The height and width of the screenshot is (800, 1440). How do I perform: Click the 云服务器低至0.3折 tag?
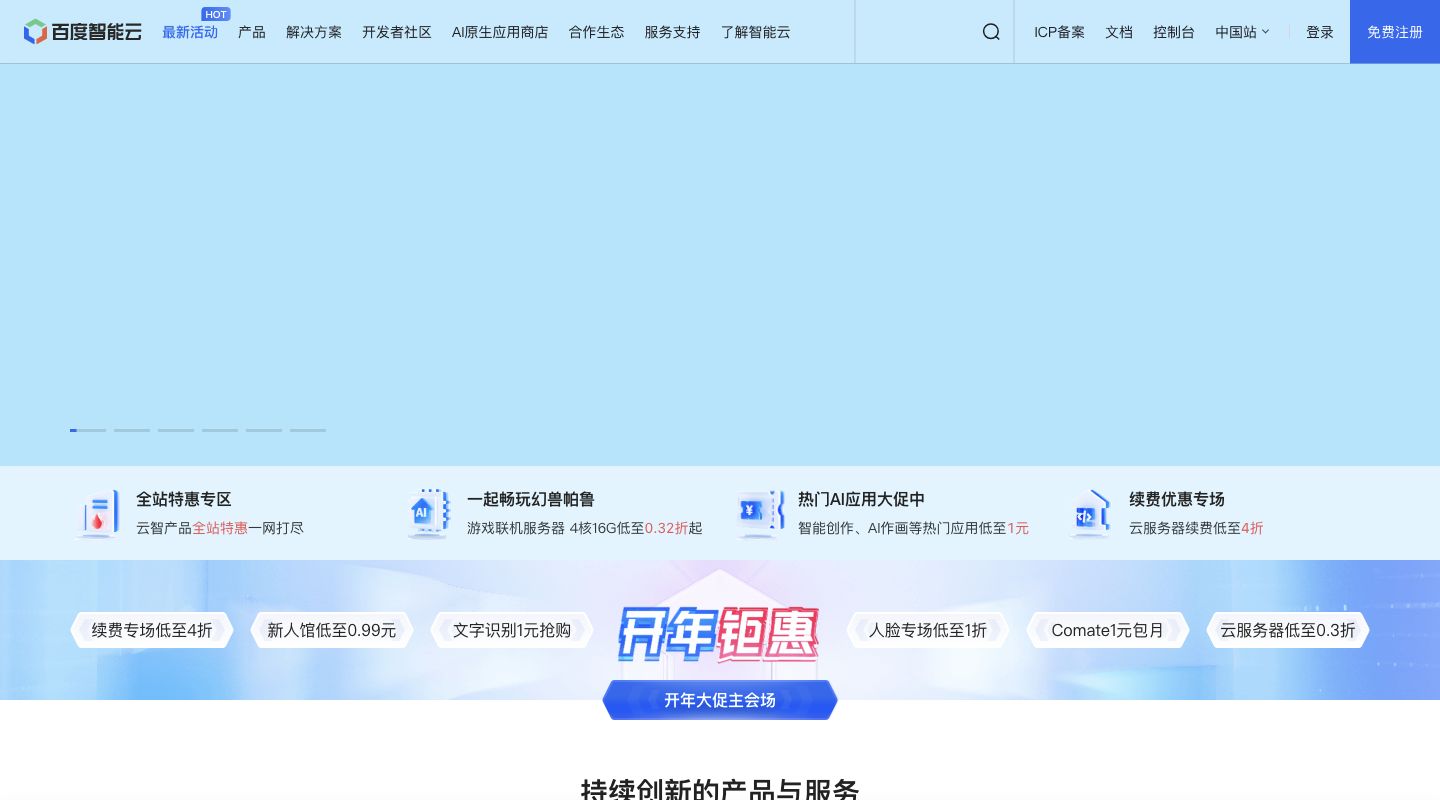coord(1288,630)
